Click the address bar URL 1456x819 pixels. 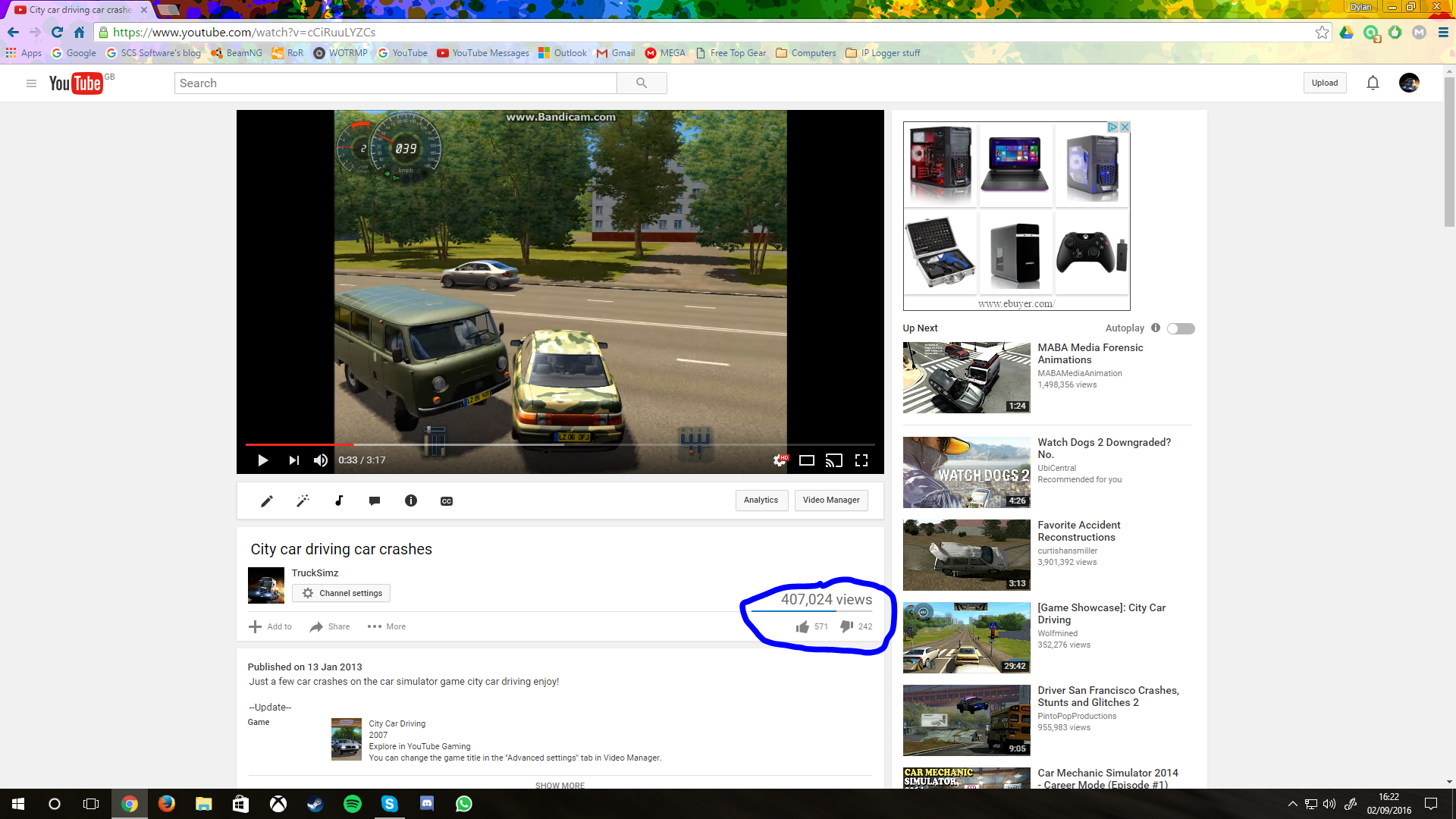pyautogui.click(x=244, y=32)
